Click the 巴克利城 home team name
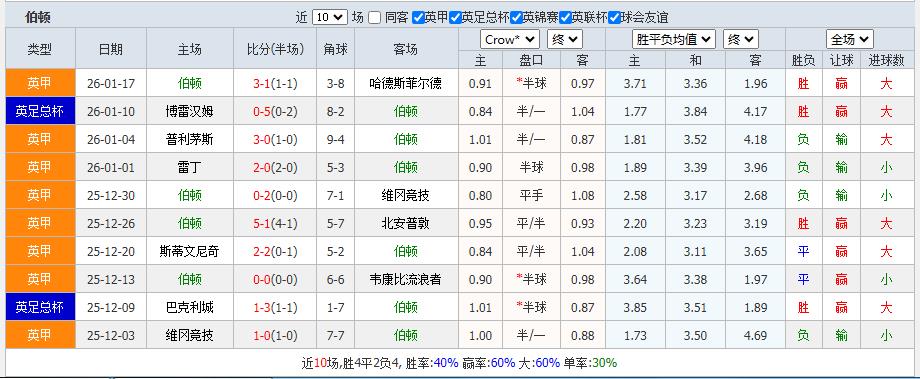Screen dimensions: 920x379 (x=190, y=307)
